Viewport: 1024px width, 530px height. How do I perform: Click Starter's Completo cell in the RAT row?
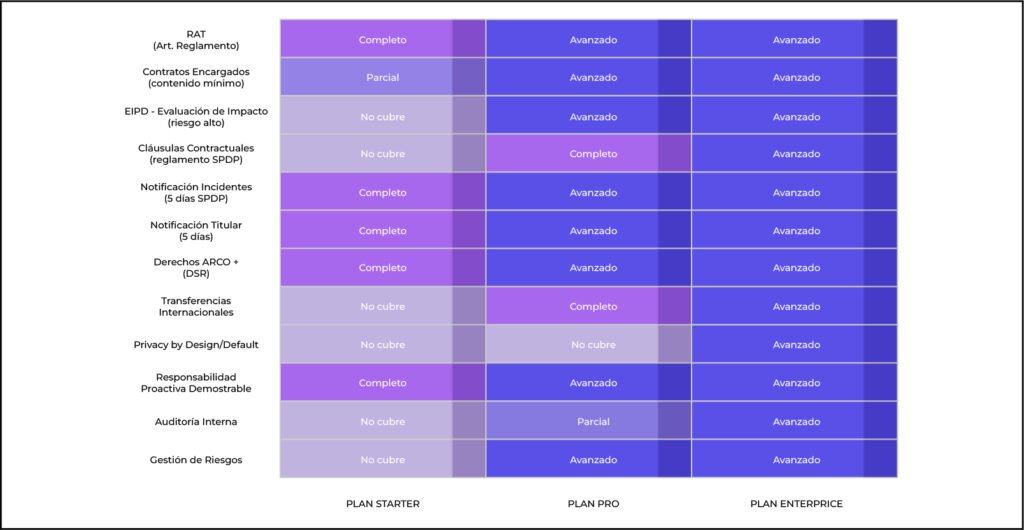(382, 40)
